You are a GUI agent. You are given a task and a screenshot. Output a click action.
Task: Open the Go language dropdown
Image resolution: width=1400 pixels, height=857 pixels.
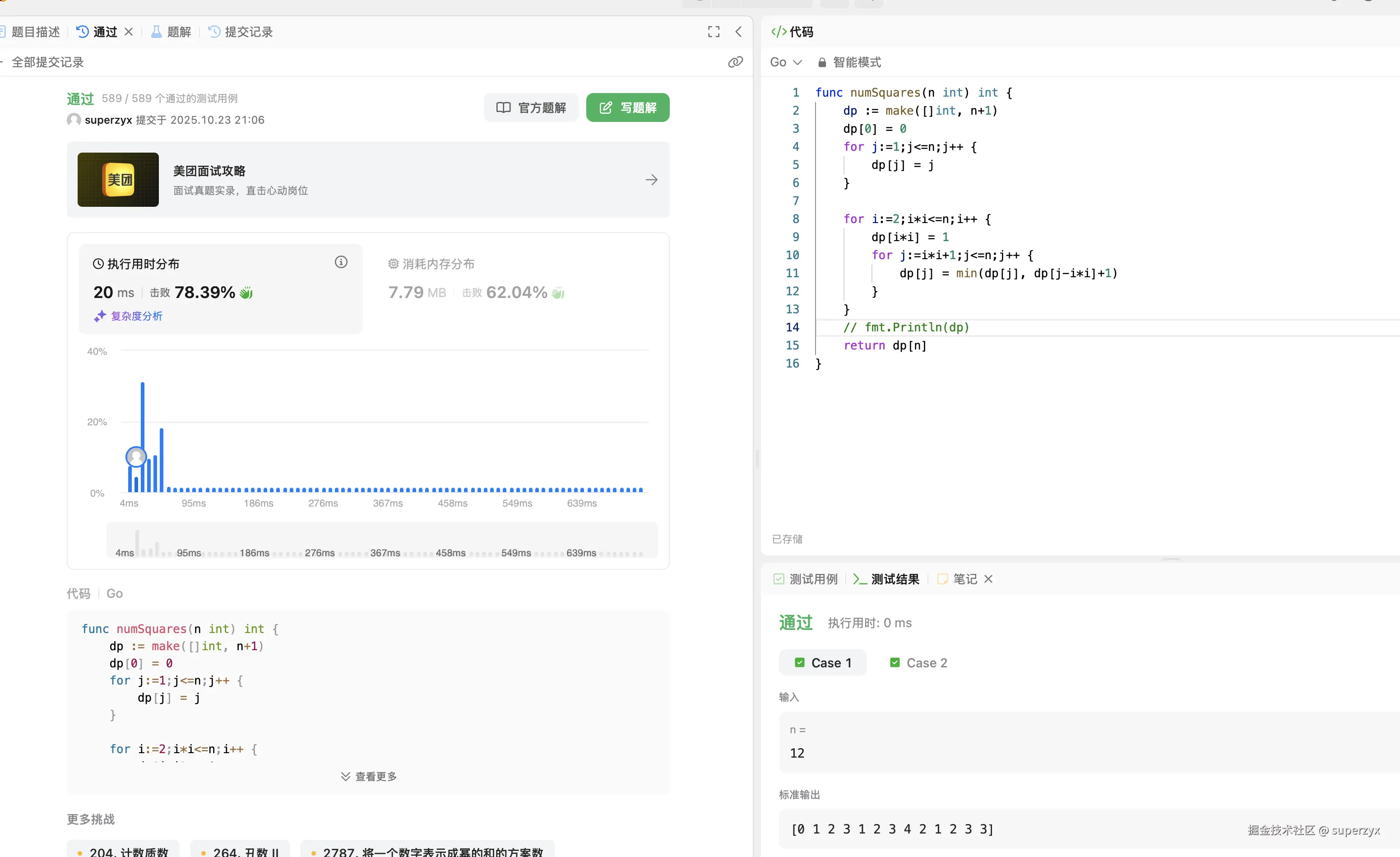(x=786, y=62)
